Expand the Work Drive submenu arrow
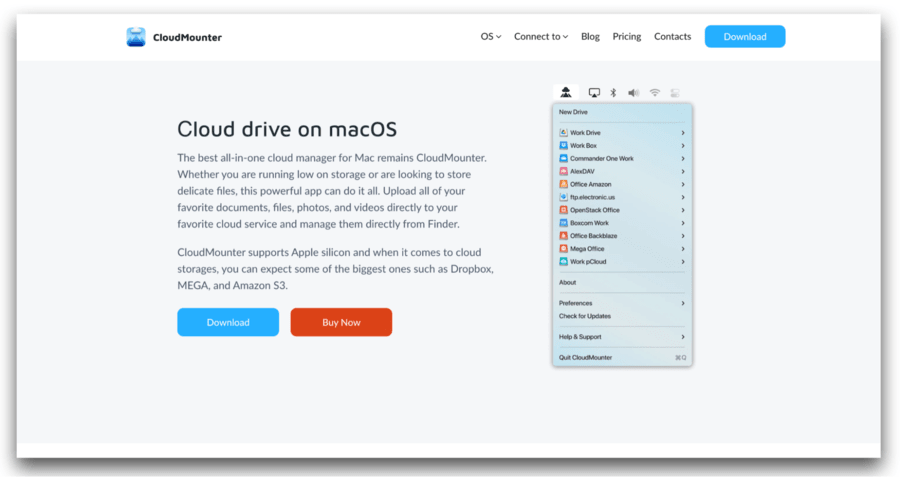Viewport: 900px width, 477px height. point(683,133)
